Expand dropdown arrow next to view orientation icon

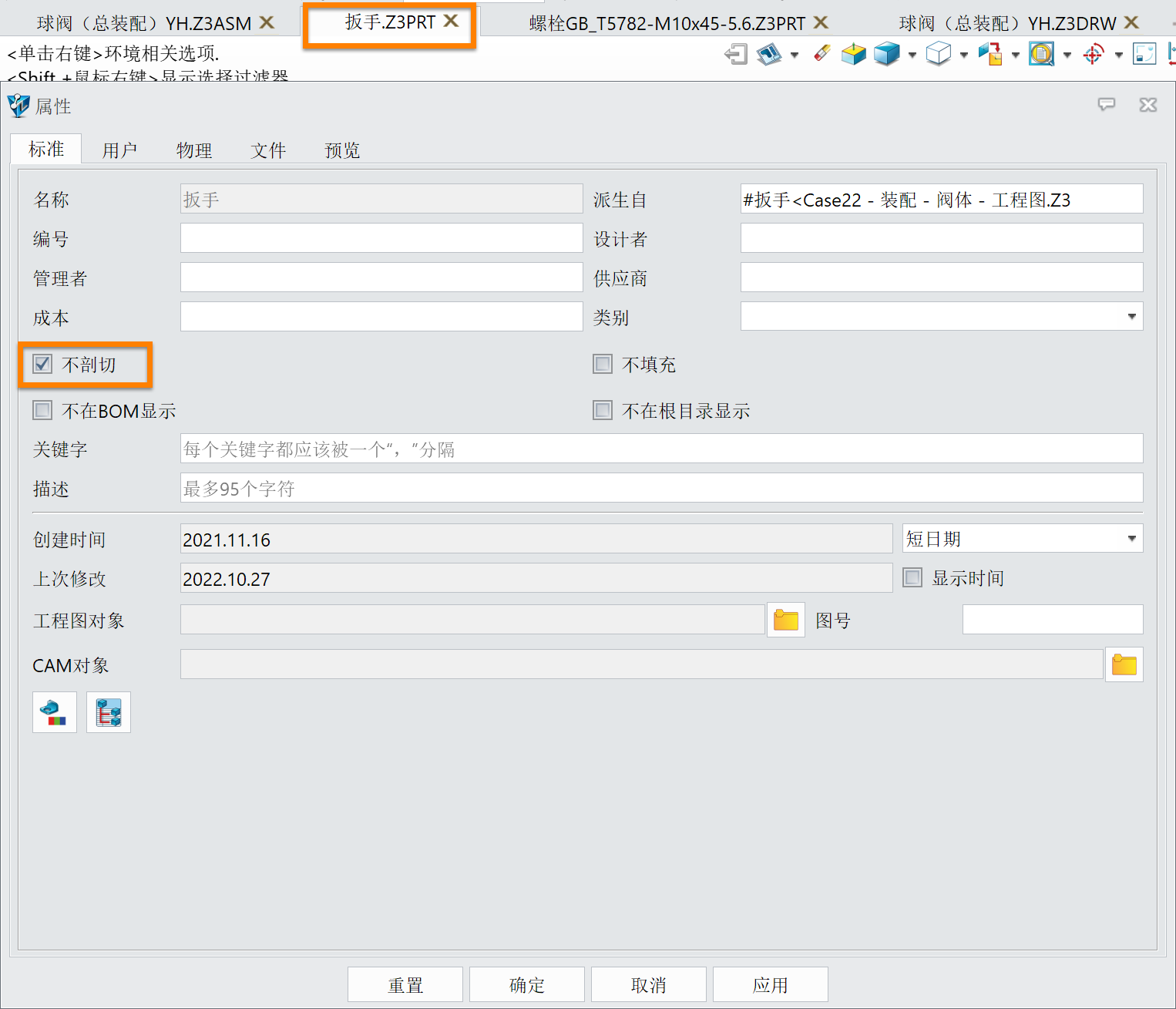coord(1016,55)
